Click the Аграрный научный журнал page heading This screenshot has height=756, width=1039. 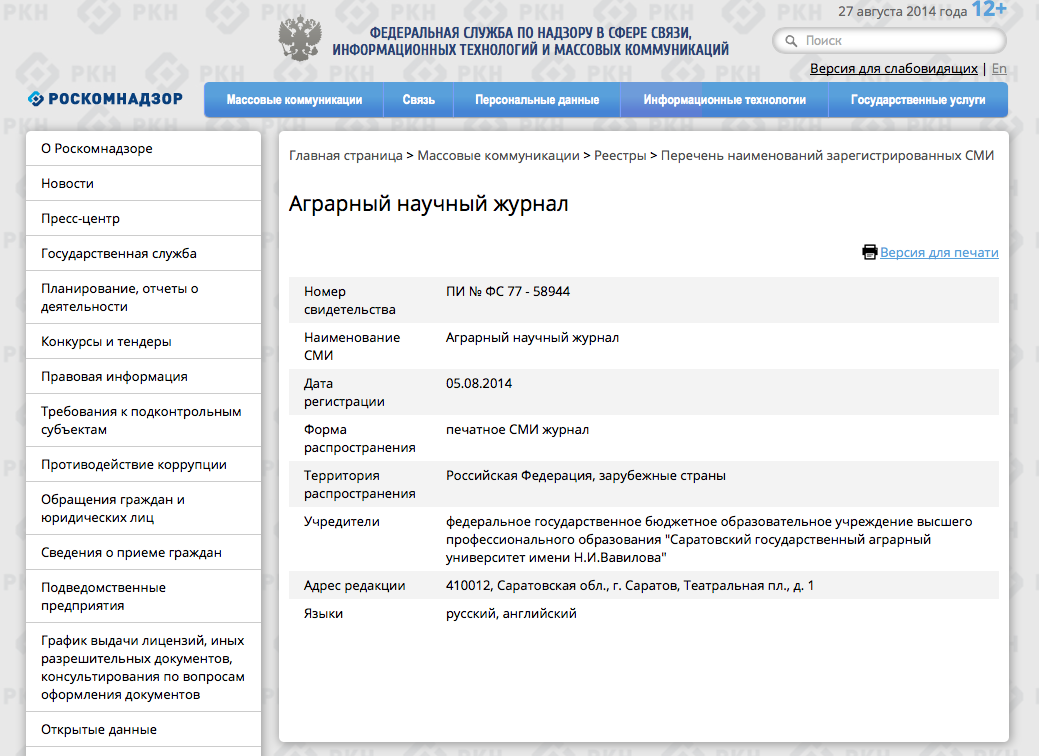(x=428, y=204)
